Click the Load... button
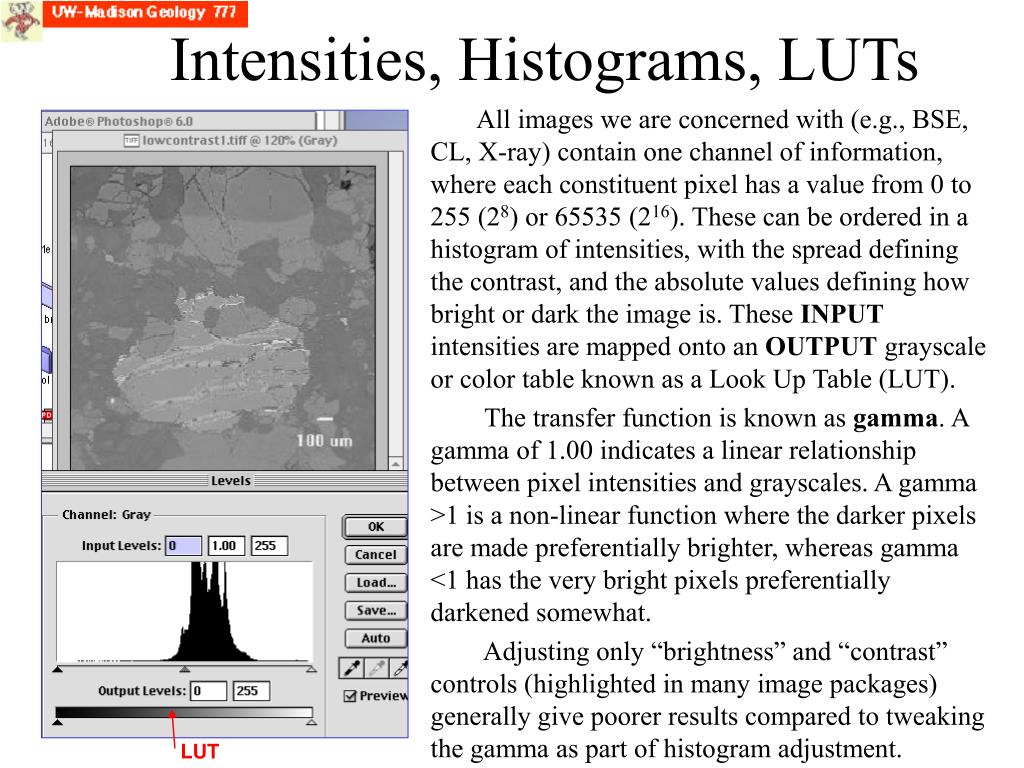The width and height of the screenshot is (1024, 768). coord(376,583)
